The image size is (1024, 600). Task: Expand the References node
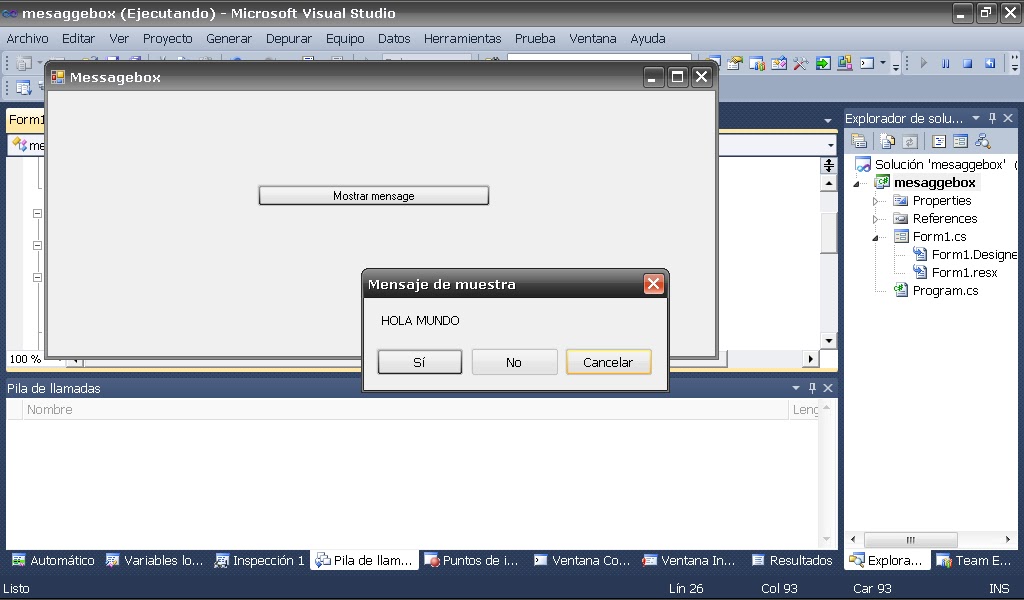pos(878,218)
